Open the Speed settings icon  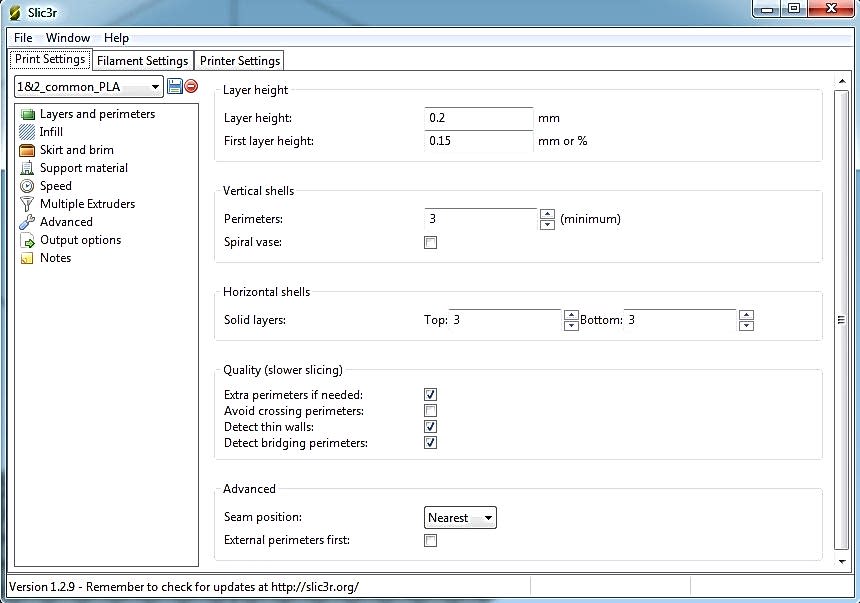pos(27,186)
